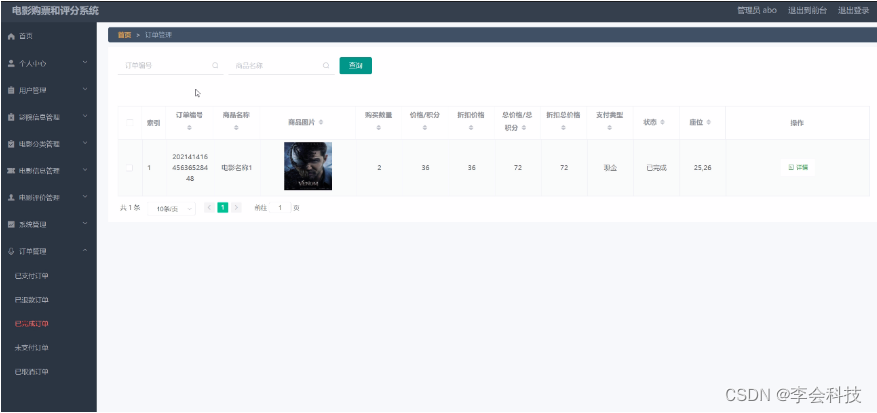Select page 1 pagination button

tap(223, 208)
